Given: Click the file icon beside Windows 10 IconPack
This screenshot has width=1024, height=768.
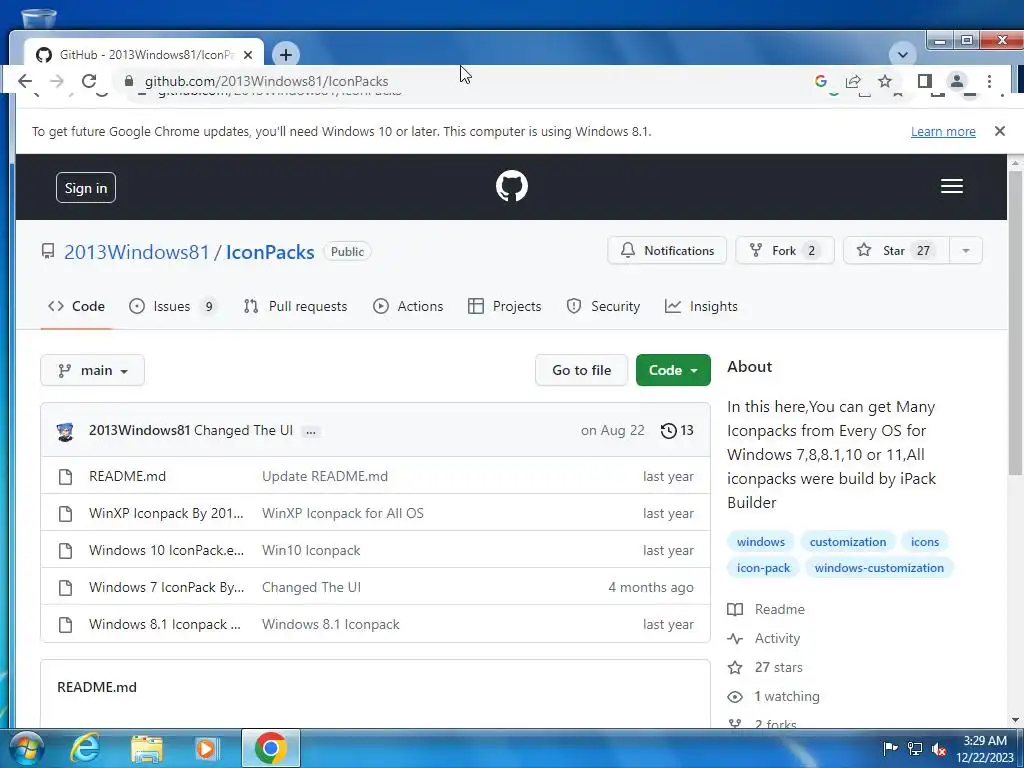Looking at the screenshot, I should point(65,551).
